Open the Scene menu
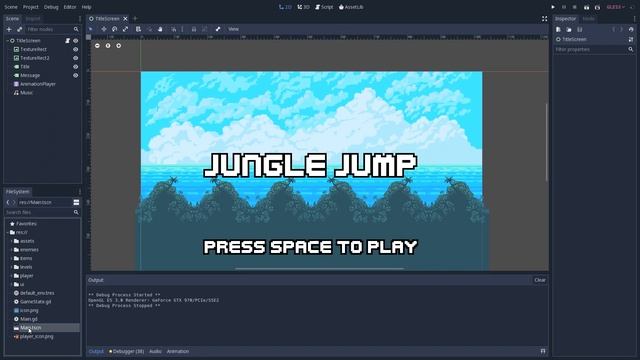This screenshot has width=640, height=360. pos(11,7)
